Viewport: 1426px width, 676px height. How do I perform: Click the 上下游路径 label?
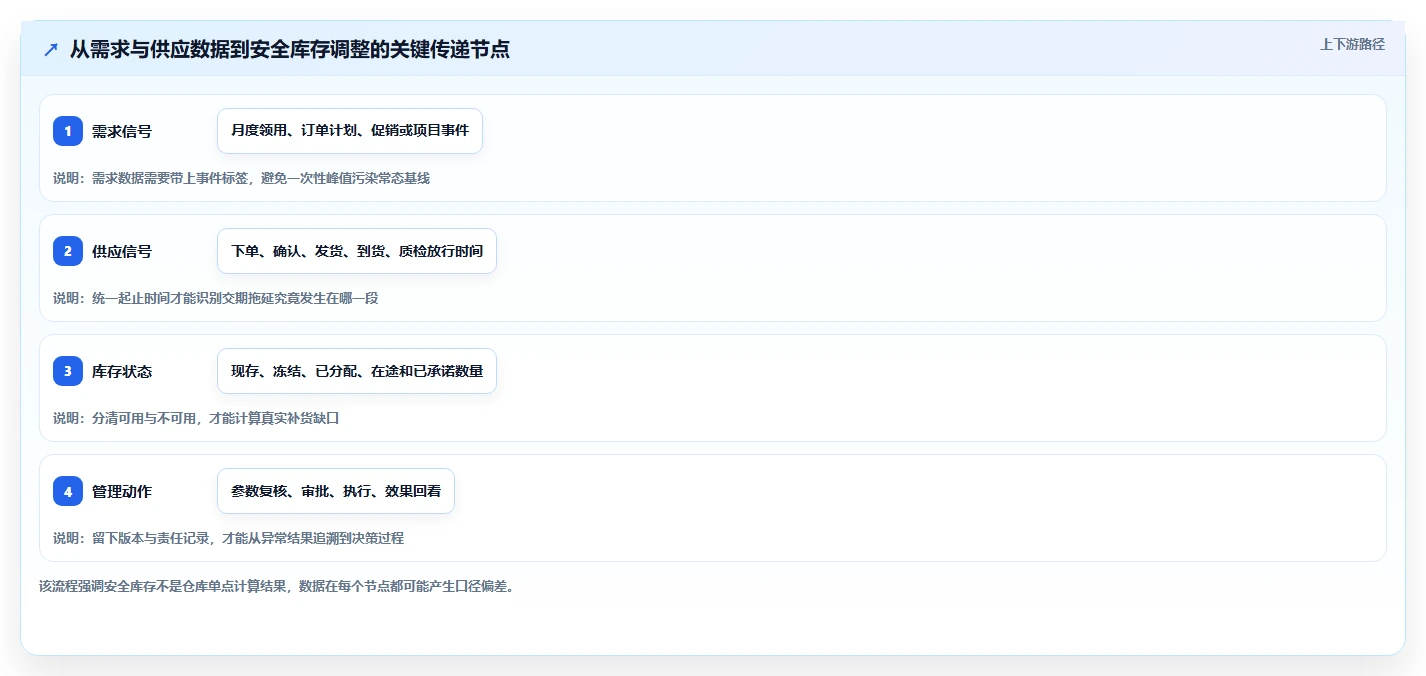pyautogui.click(x=1352, y=44)
